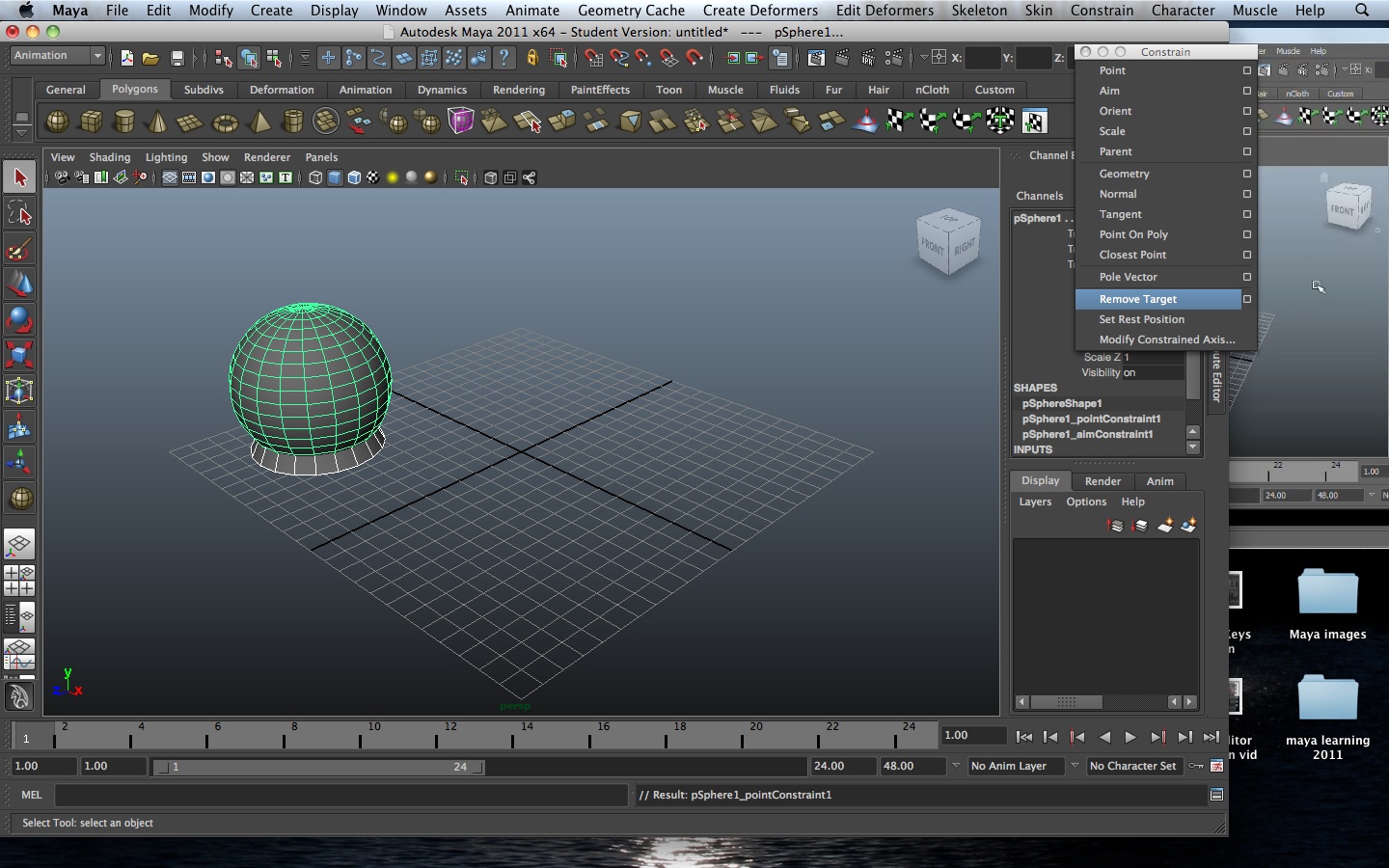This screenshot has width=1389, height=868.
Task: Select the Lasso selection tool
Action: [19, 213]
